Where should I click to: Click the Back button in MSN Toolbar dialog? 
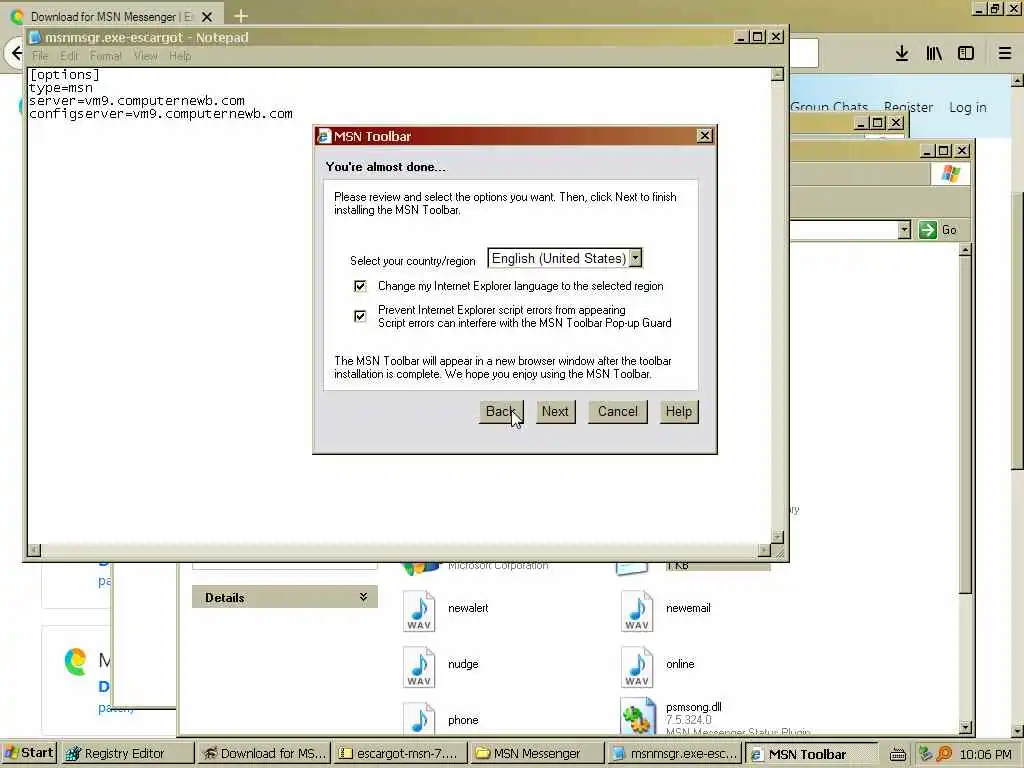pos(501,411)
